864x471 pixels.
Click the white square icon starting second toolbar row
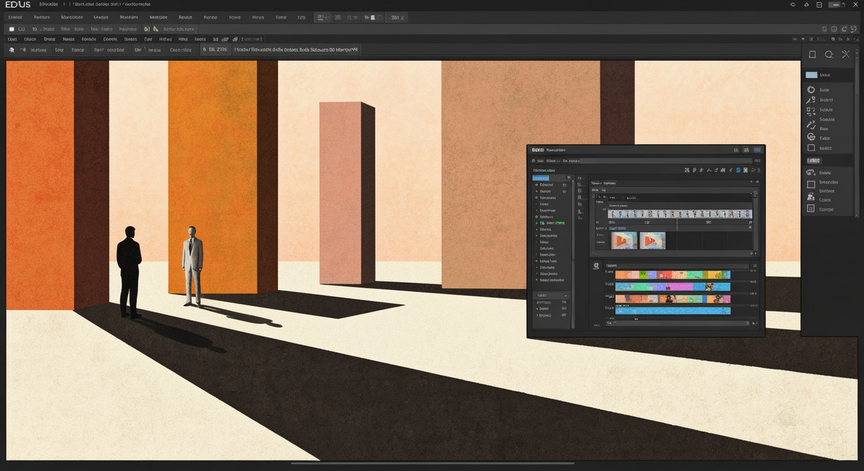click(x=11, y=29)
